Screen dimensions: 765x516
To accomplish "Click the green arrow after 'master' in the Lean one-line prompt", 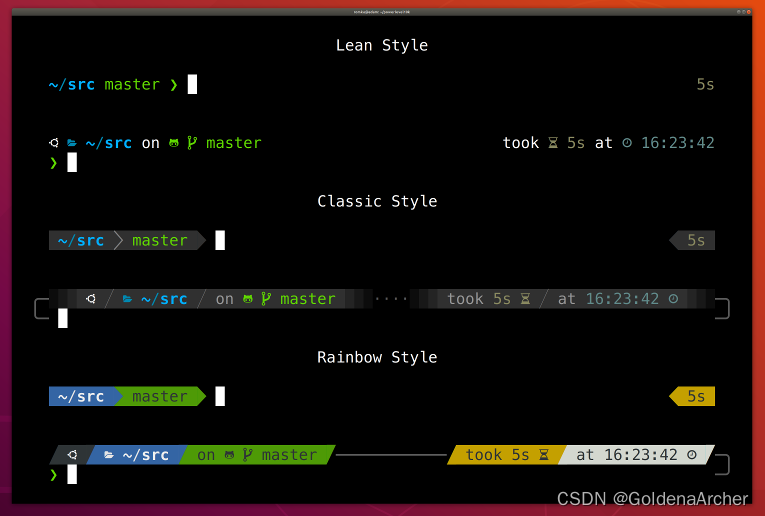I will pyautogui.click(x=174, y=85).
